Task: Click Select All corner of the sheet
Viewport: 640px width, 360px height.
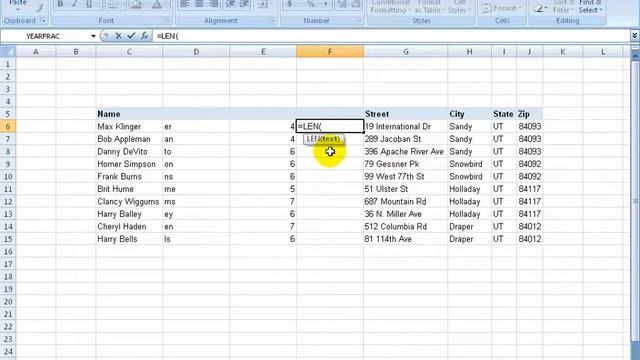Action: coord(8,51)
